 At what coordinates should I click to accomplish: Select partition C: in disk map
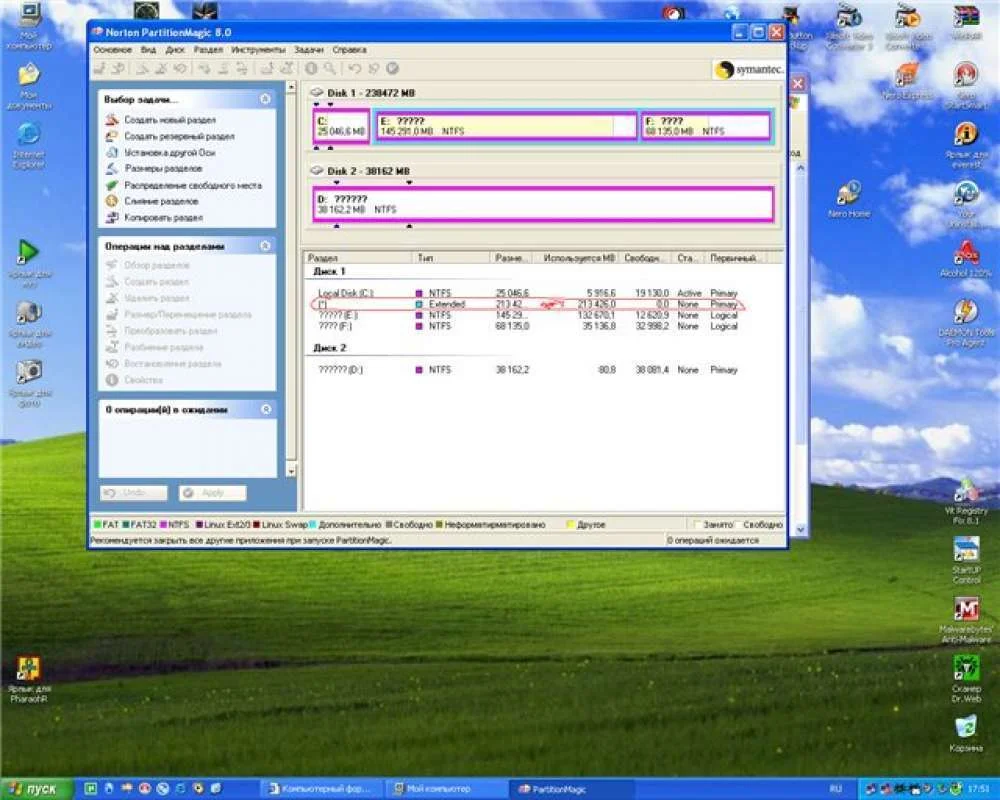coord(341,126)
